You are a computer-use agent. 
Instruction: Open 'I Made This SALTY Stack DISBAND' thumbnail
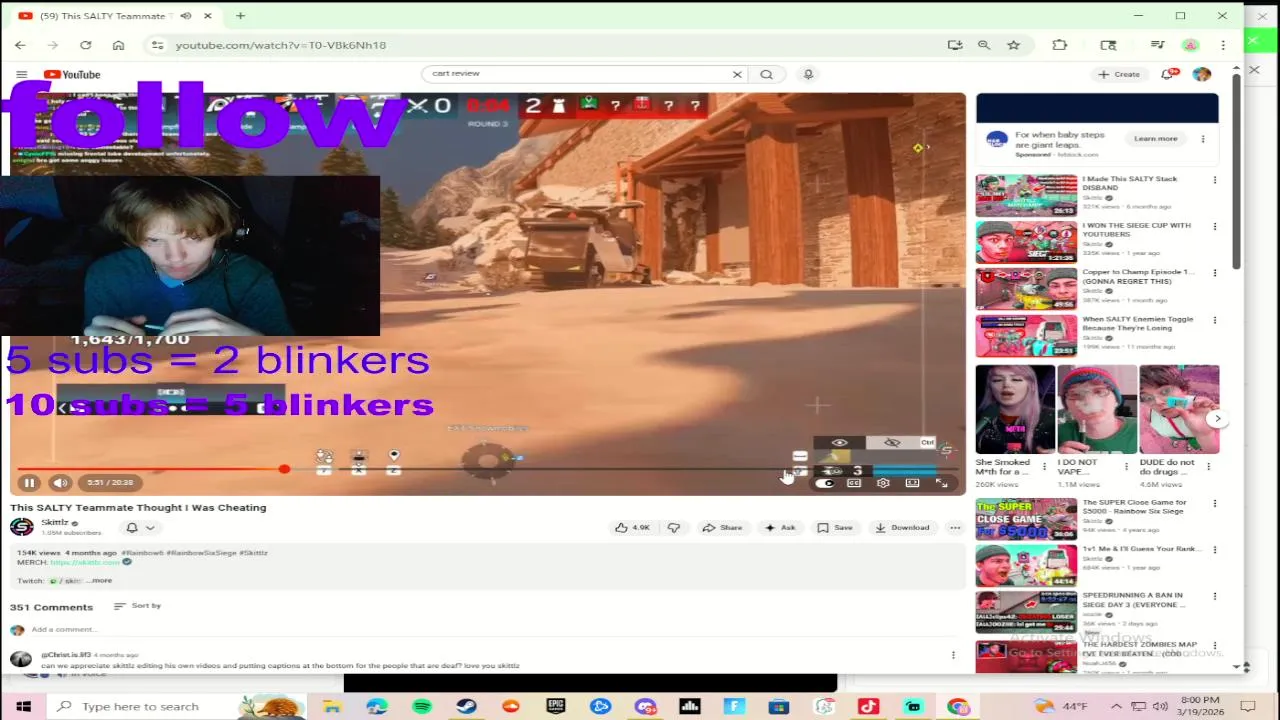point(1026,196)
